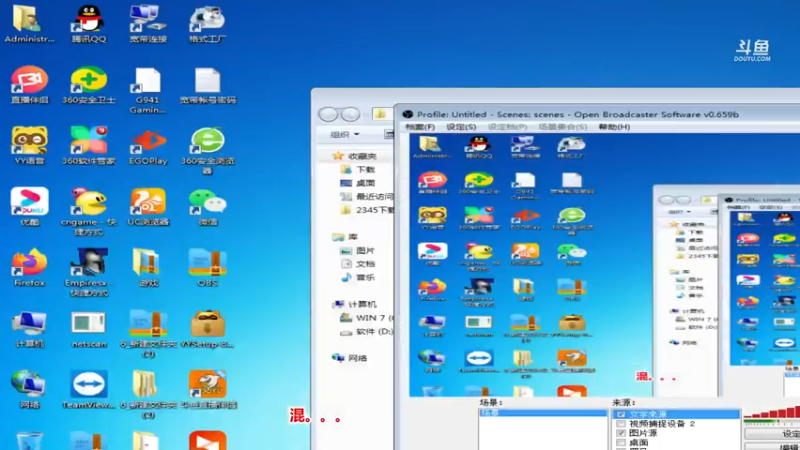Open 最近访问 in Explorer sidebar

coord(367,196)
